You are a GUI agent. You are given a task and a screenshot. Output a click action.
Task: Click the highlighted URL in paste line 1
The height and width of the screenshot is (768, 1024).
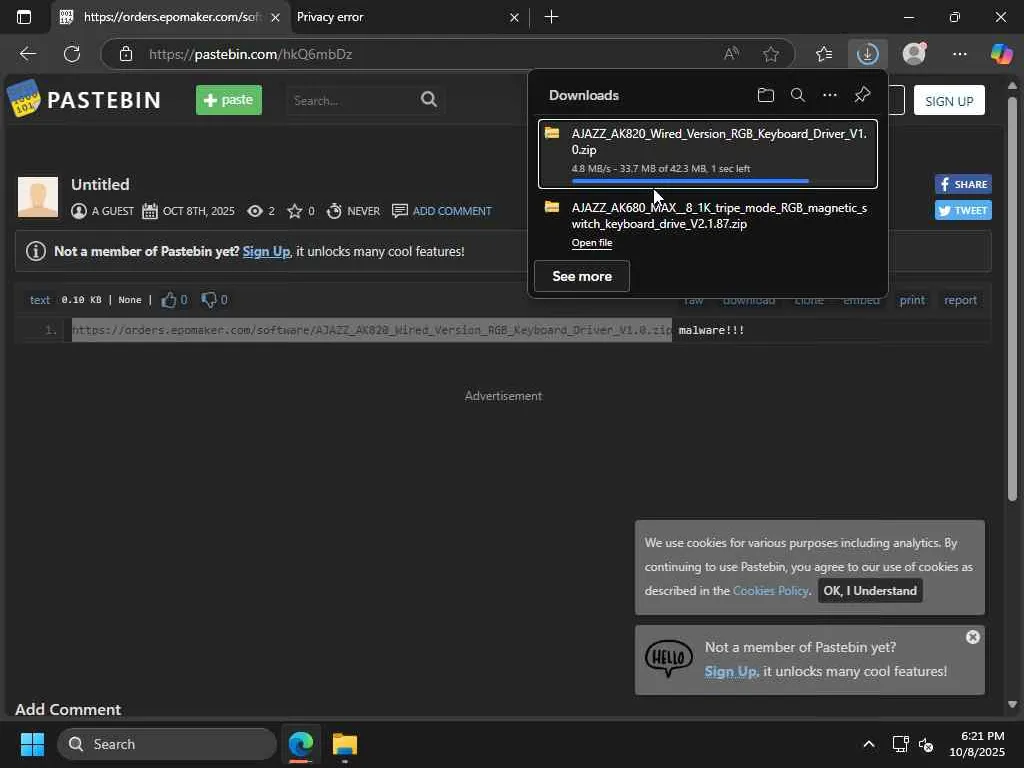coord(372,330)
